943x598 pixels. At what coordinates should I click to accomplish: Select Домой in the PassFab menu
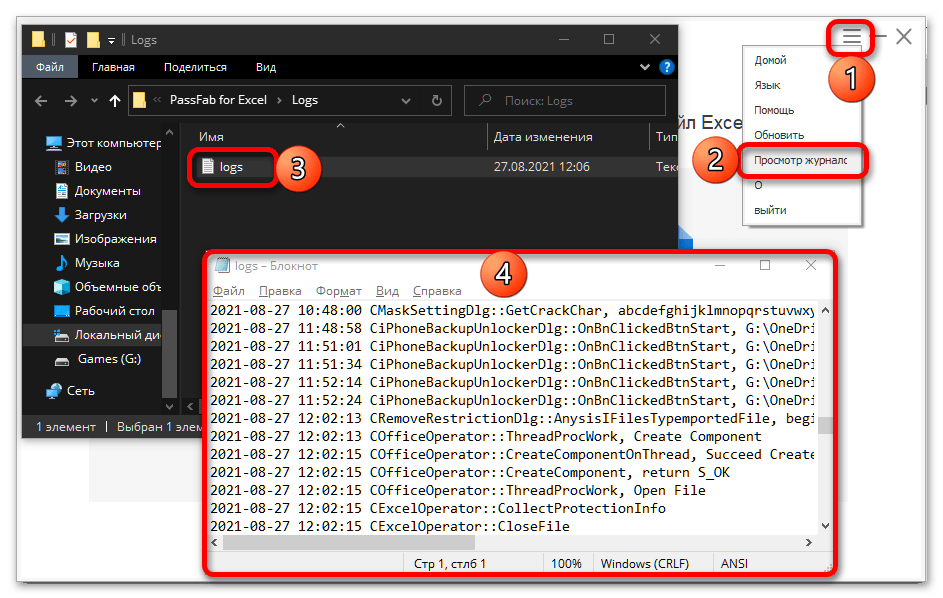point(770,60)
